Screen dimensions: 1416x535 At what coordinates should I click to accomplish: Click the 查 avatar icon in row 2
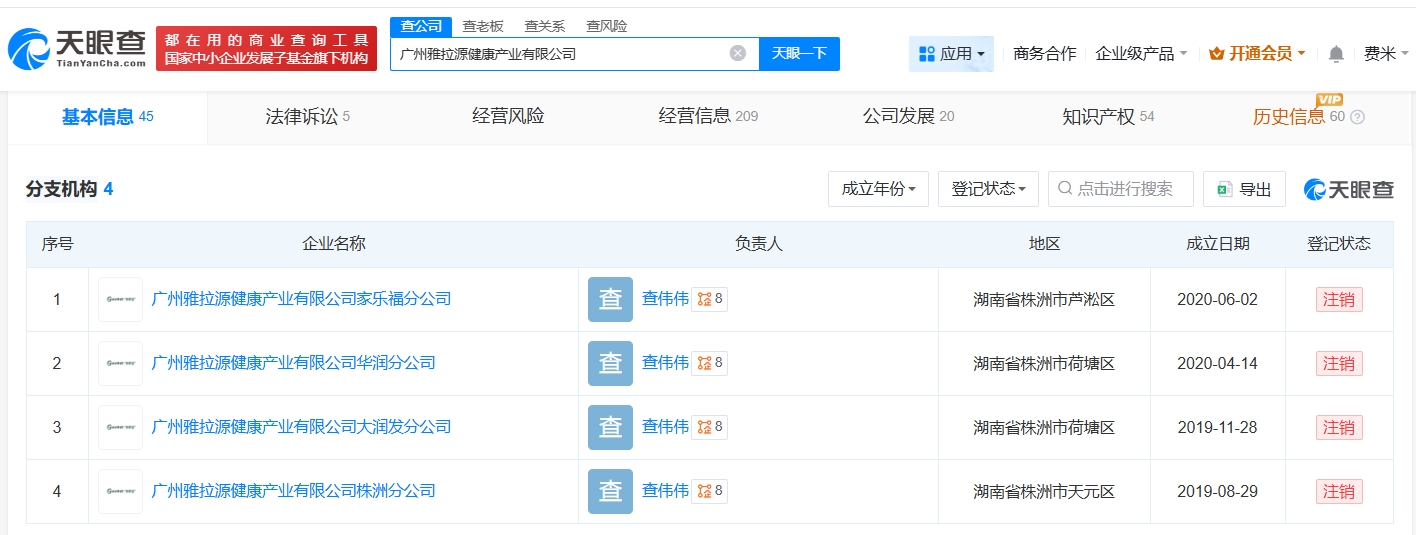610,363
